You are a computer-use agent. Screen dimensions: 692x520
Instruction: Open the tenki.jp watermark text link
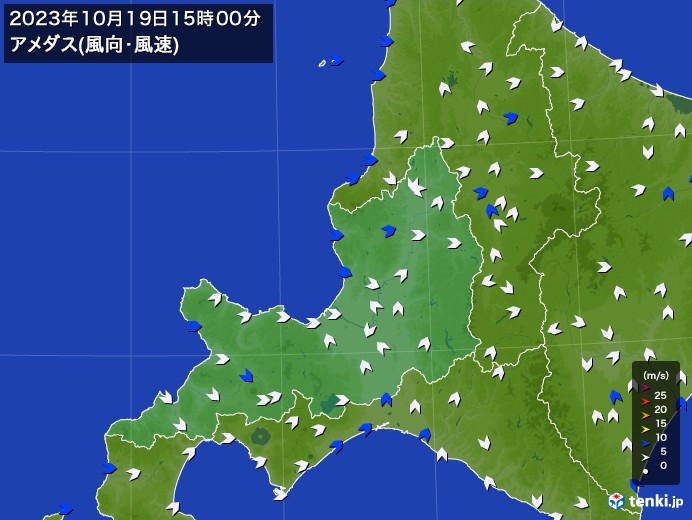[x=656, y=501]
